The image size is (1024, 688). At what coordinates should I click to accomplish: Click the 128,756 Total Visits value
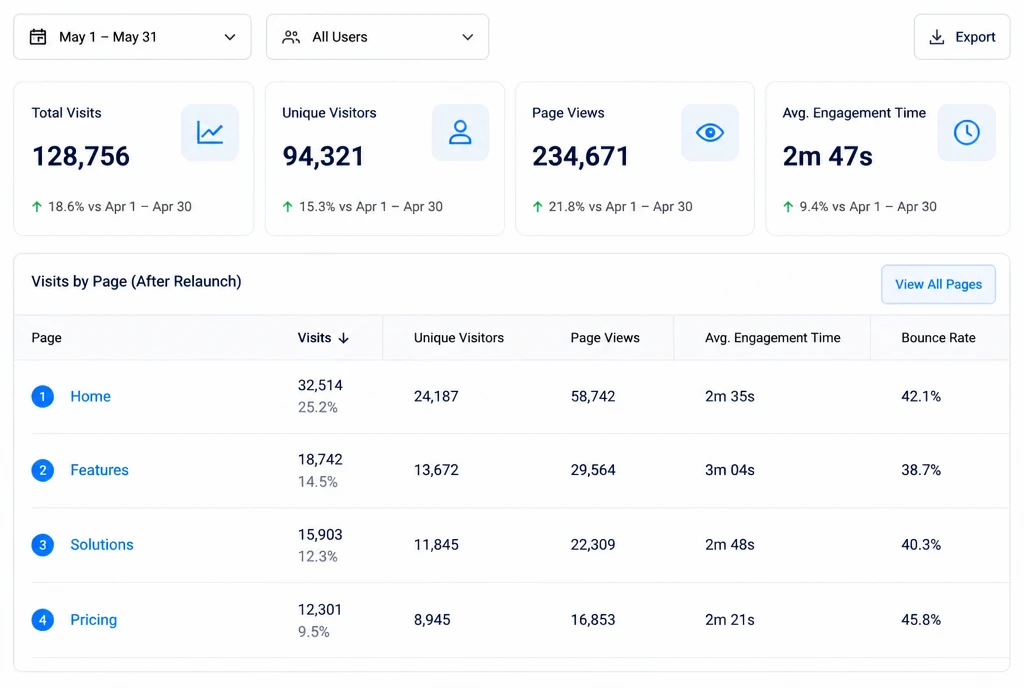81,157
